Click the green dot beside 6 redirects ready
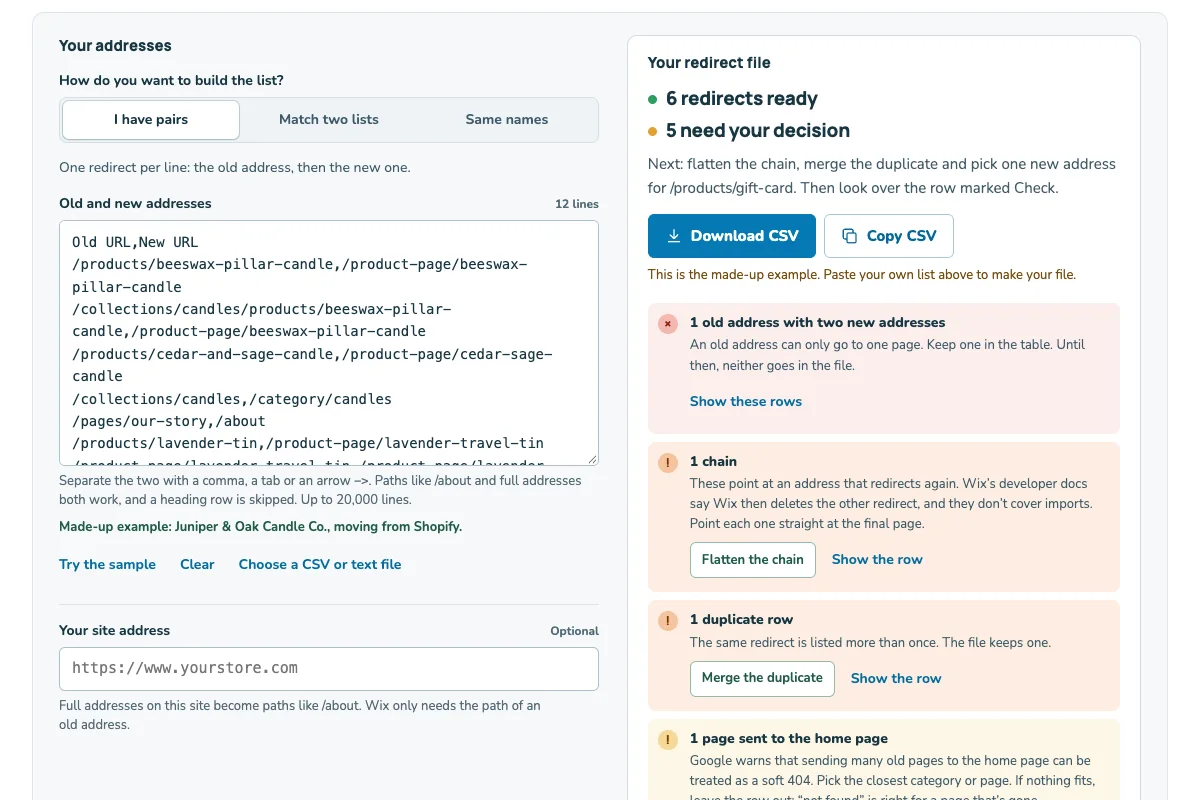The image size is (1200, 800). click(x=653, y=99)
